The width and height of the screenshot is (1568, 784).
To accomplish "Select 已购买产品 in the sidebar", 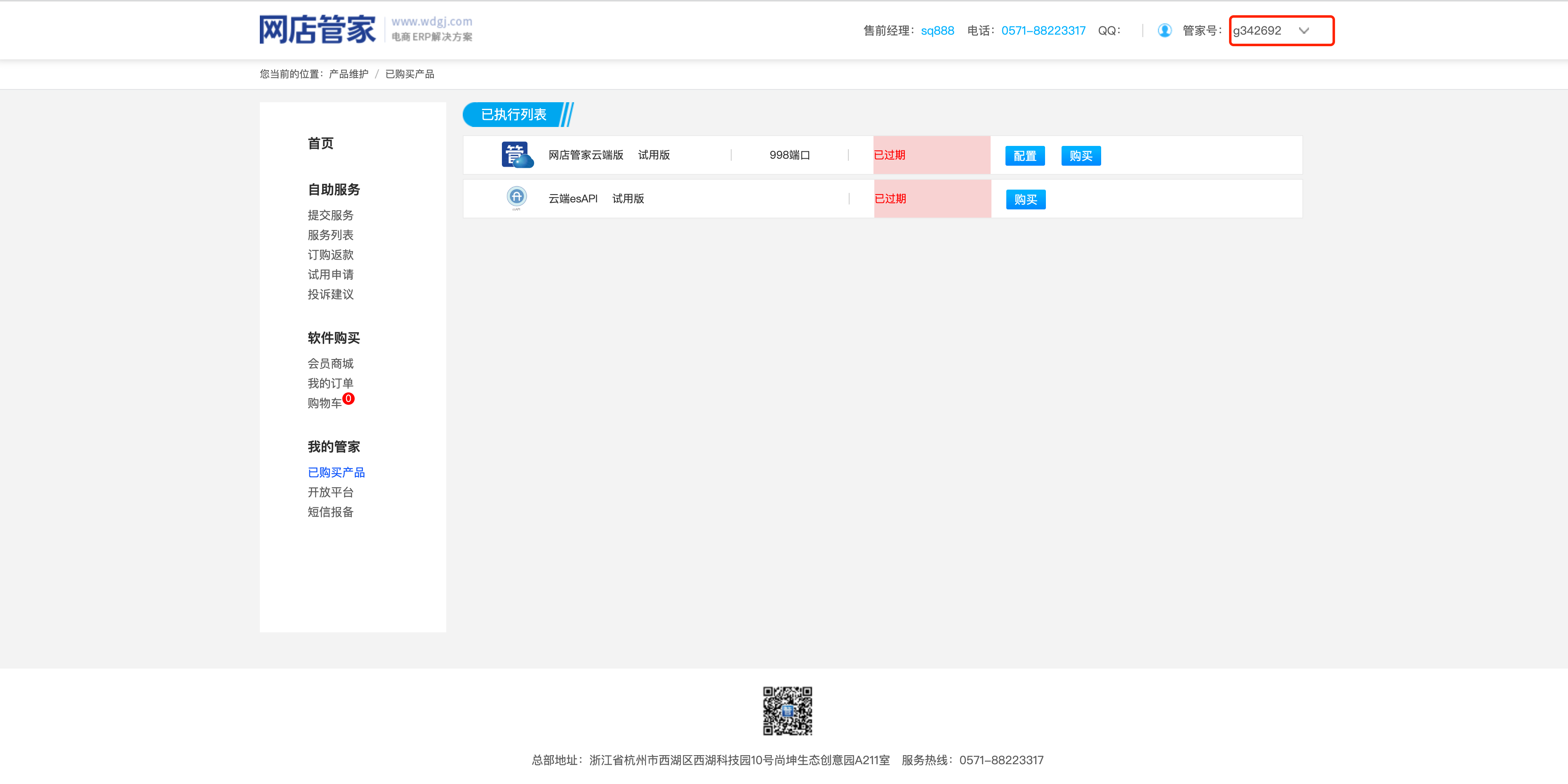I will [x=336, y=473].
